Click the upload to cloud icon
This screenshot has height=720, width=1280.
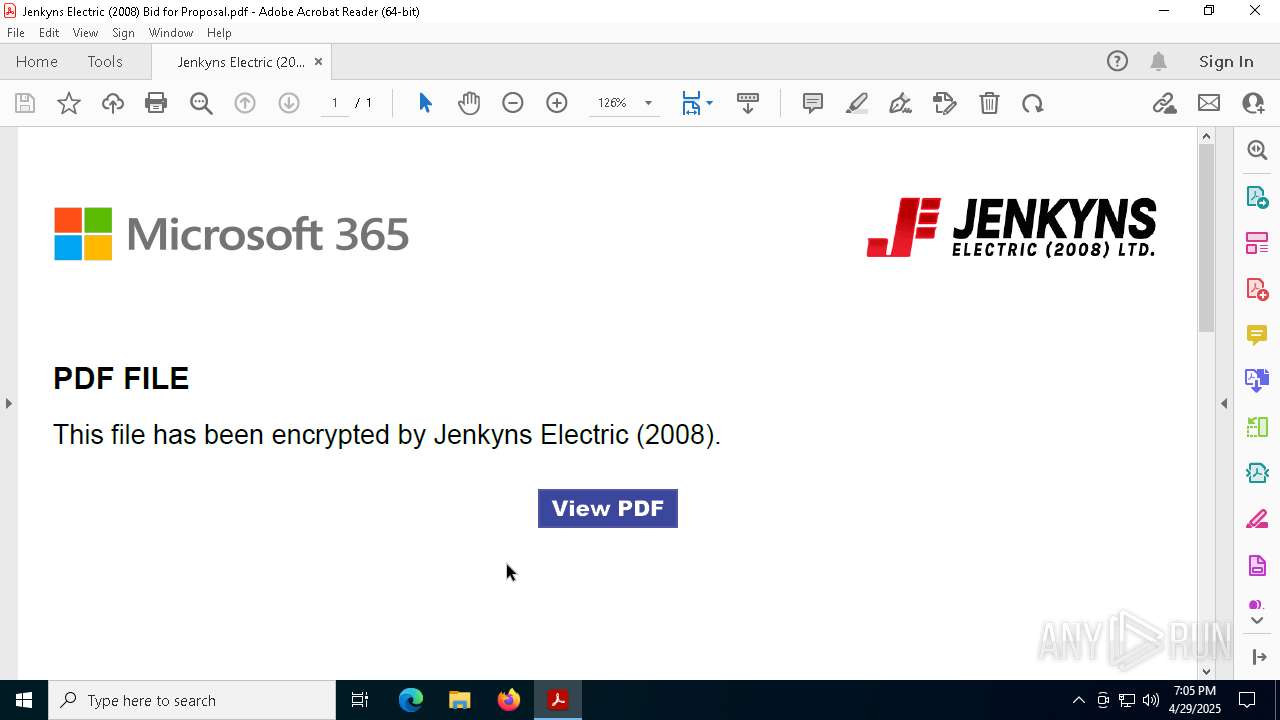pos(113,103)
